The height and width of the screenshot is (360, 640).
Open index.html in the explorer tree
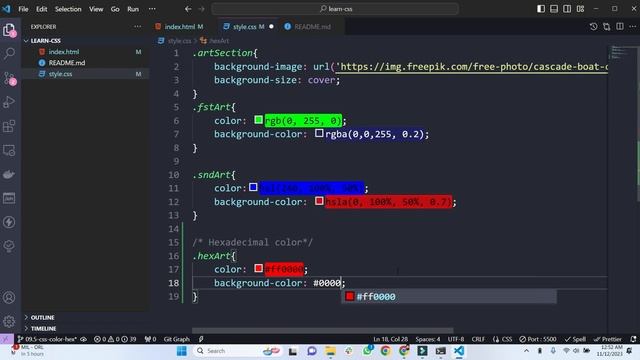64,52
